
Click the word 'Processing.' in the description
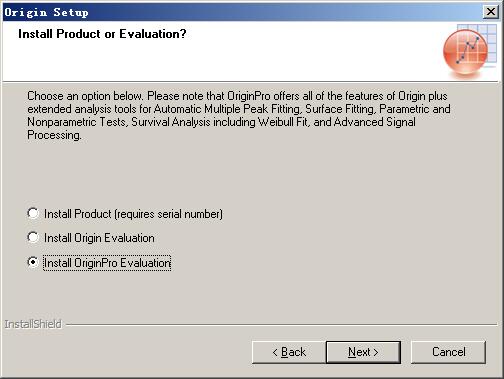(54, 135)
